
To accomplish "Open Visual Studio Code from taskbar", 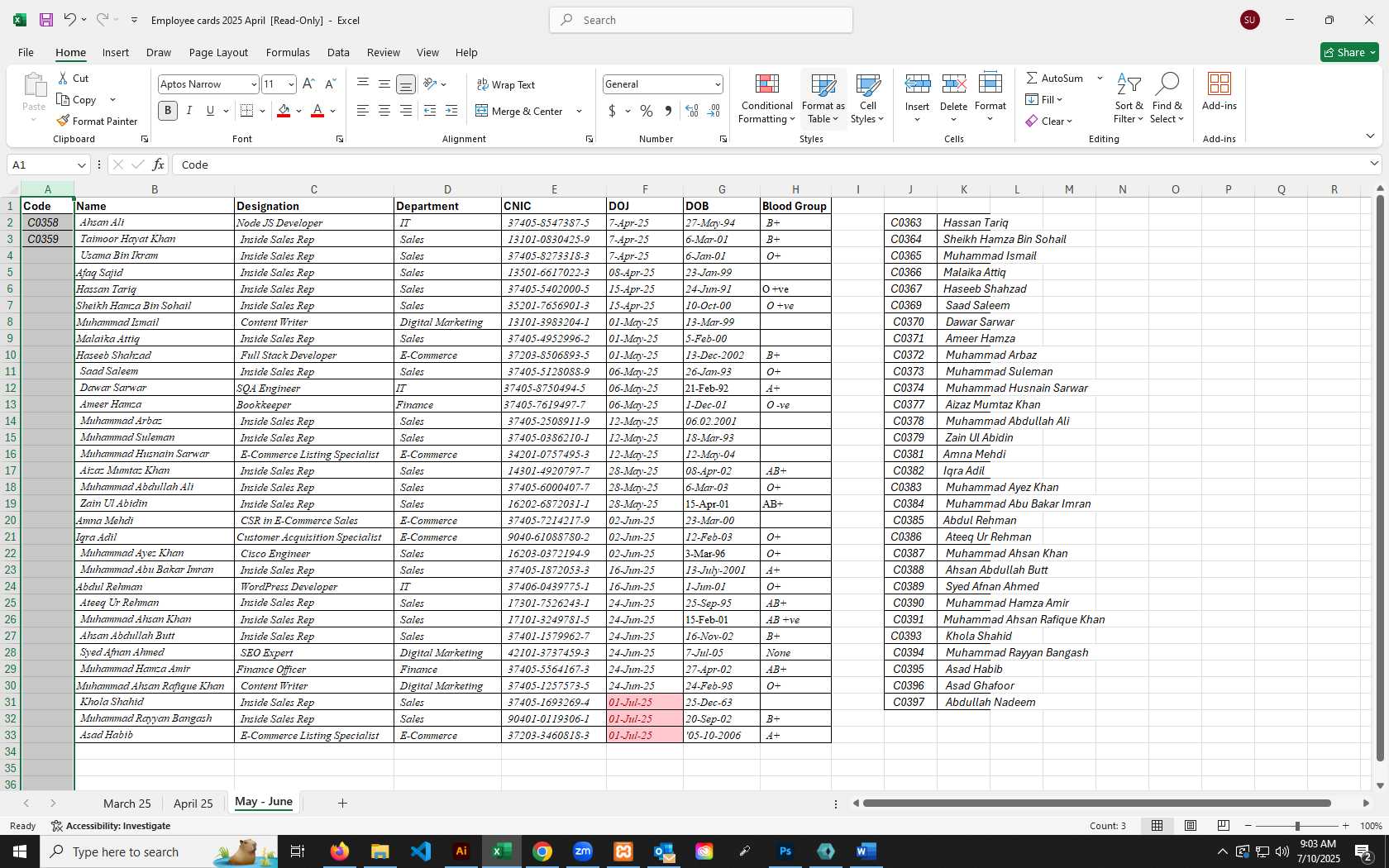I will pos(421,851).
